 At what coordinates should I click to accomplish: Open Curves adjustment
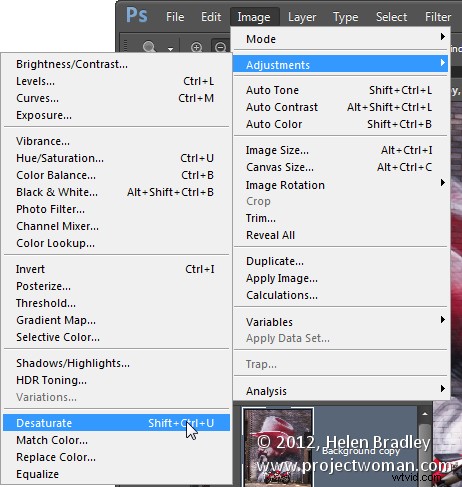[x=116, y=98]
